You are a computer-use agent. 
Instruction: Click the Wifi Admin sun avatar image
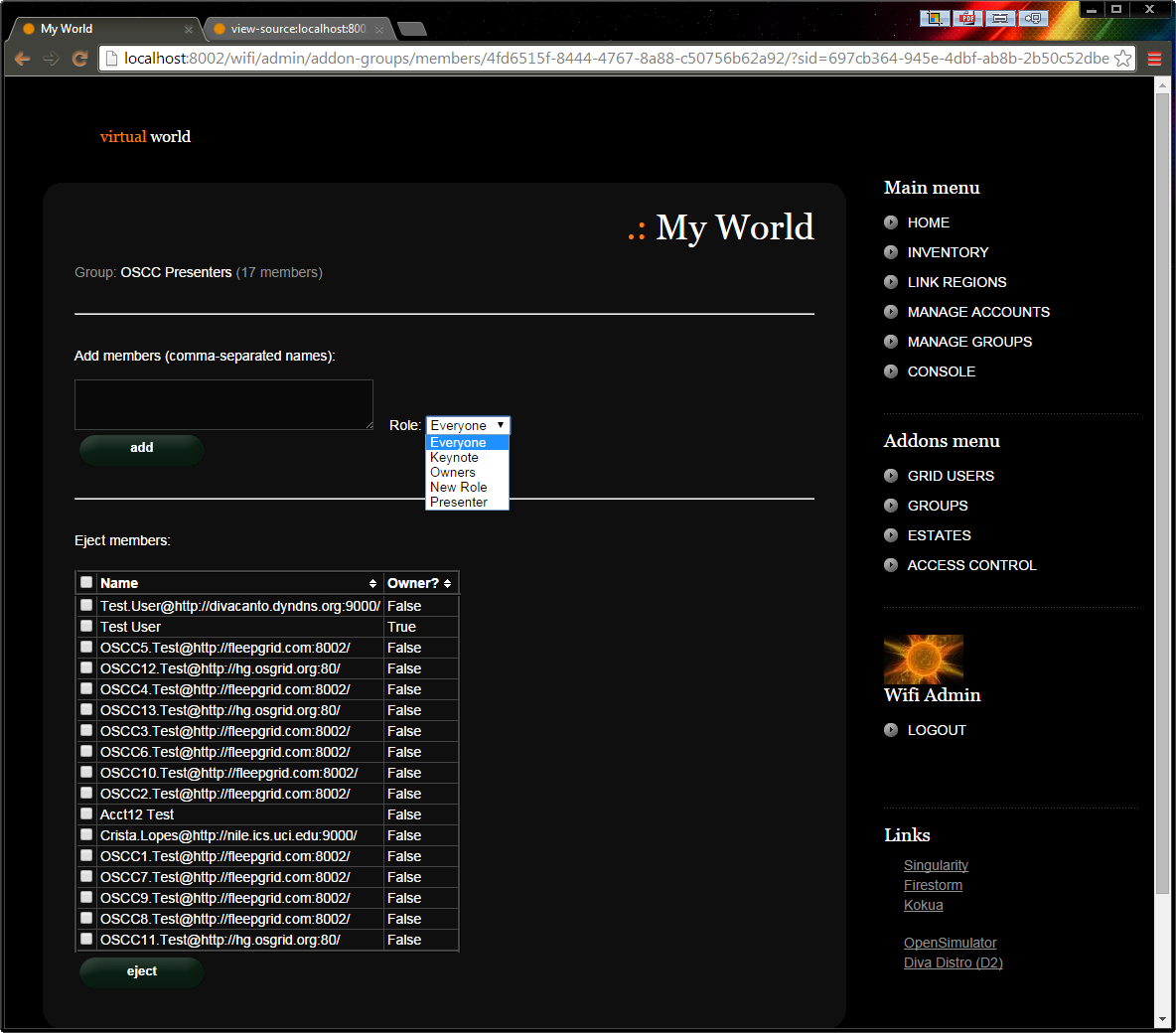(924, 660)
